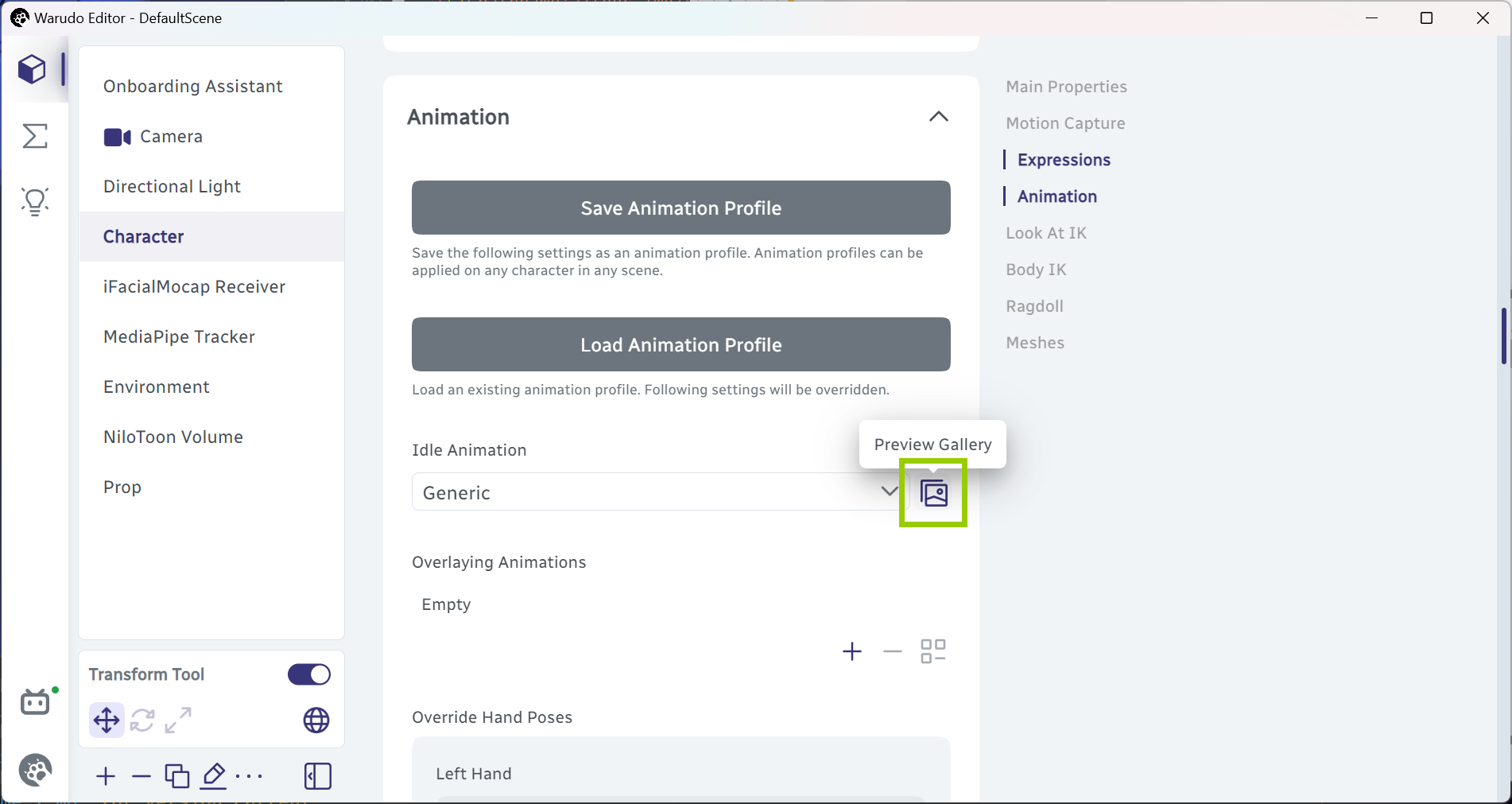Jump to the Look At IK section
Viewport: 1512px width, 804px height.
[1046, 233]
